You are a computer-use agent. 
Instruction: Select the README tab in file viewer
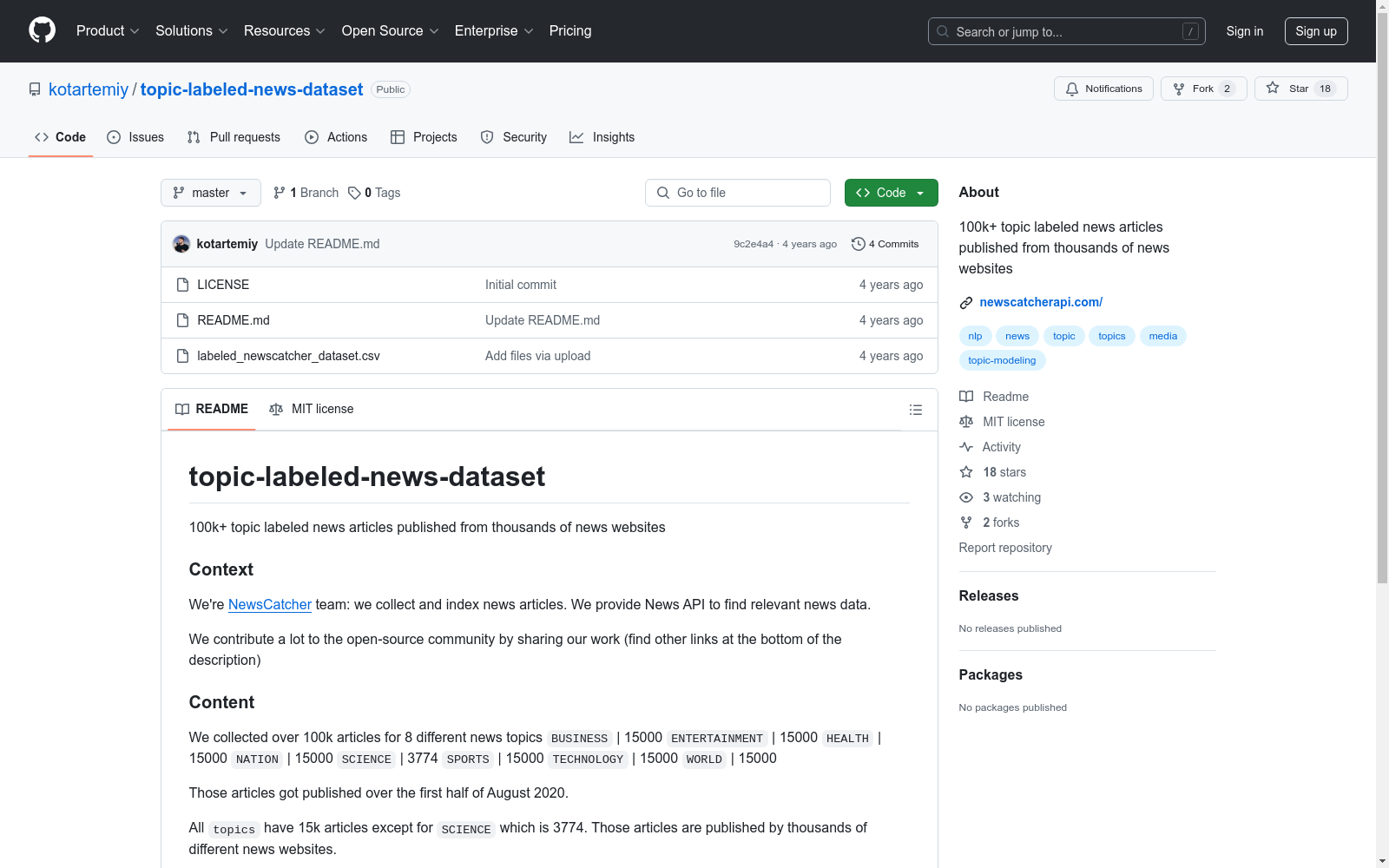click(x=212, y=409)
